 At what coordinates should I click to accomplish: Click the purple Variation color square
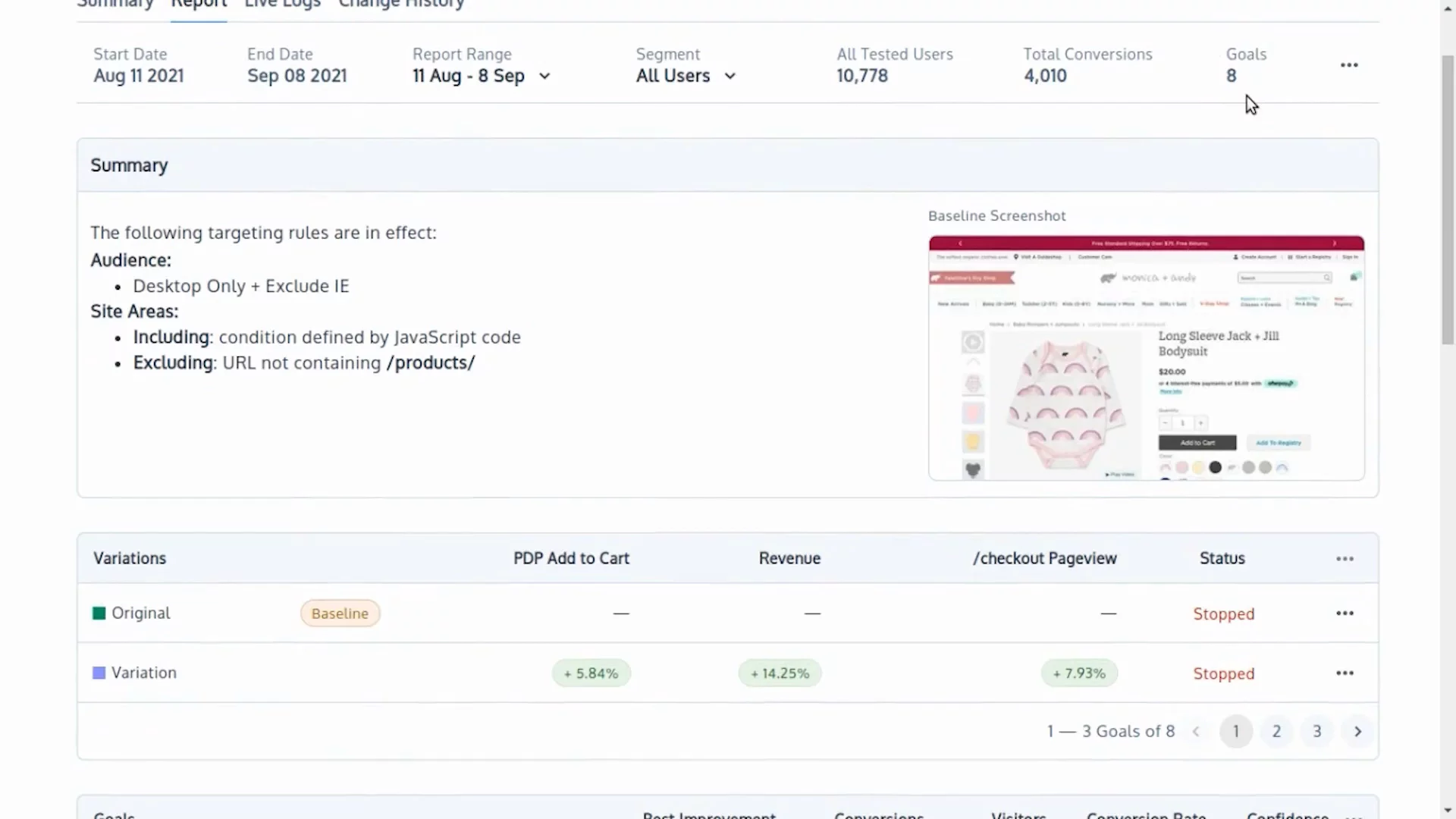[x=99, y=673]
